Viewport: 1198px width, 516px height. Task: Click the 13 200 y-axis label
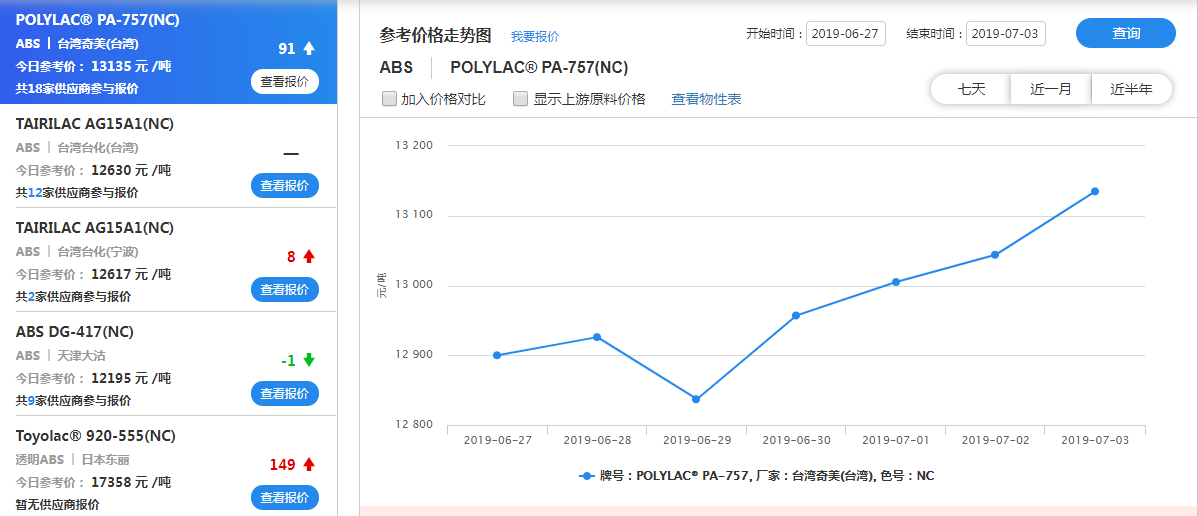(x=413, y=145)
